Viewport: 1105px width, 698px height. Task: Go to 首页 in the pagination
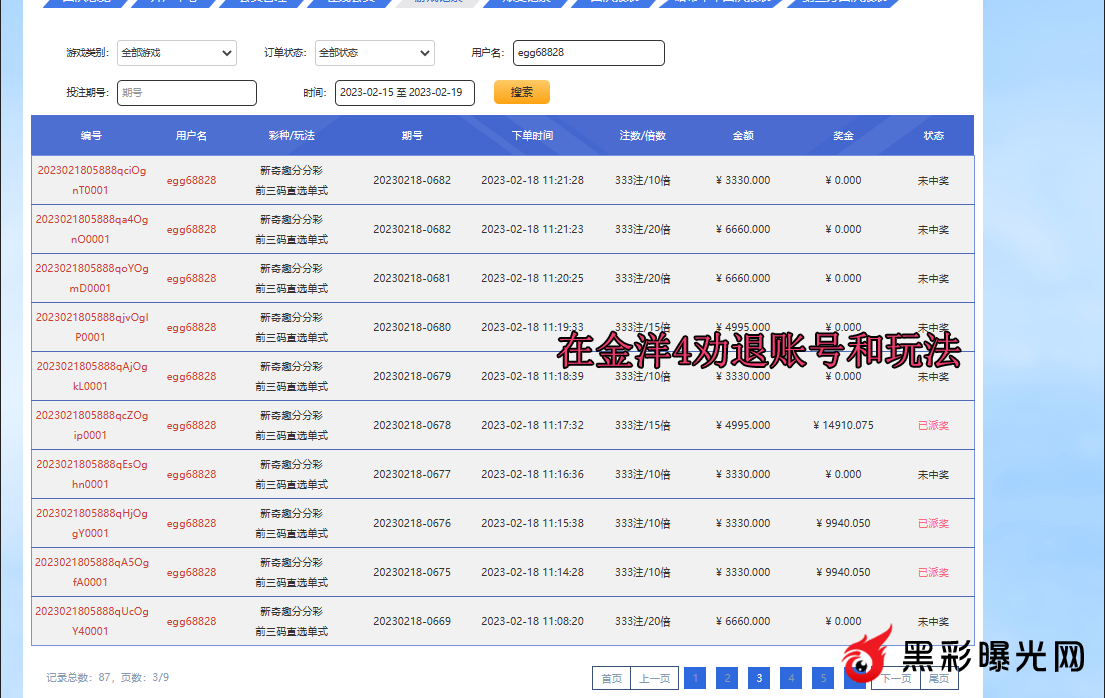(x=611, y=679)
